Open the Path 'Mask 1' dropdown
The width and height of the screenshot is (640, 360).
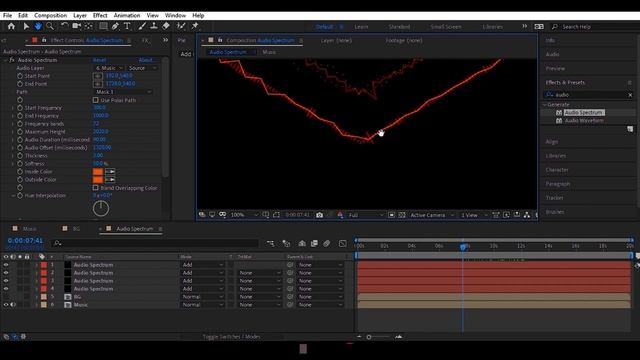tap(123, 92)
